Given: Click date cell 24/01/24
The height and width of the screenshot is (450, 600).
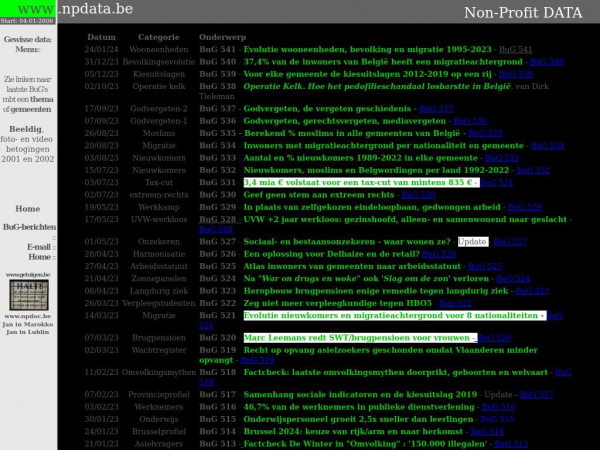Looking at the screenshot, I should coord(101,49).
